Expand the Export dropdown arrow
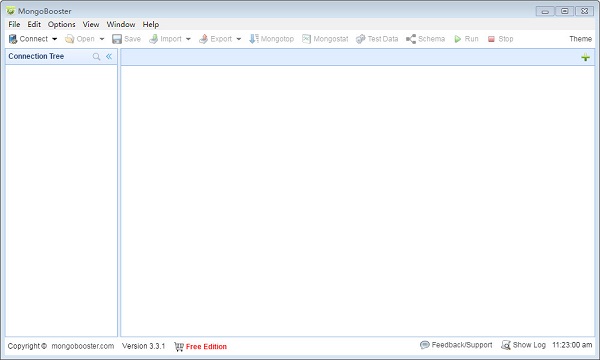Screen dimensions: 600x360 tap(239, 39)
